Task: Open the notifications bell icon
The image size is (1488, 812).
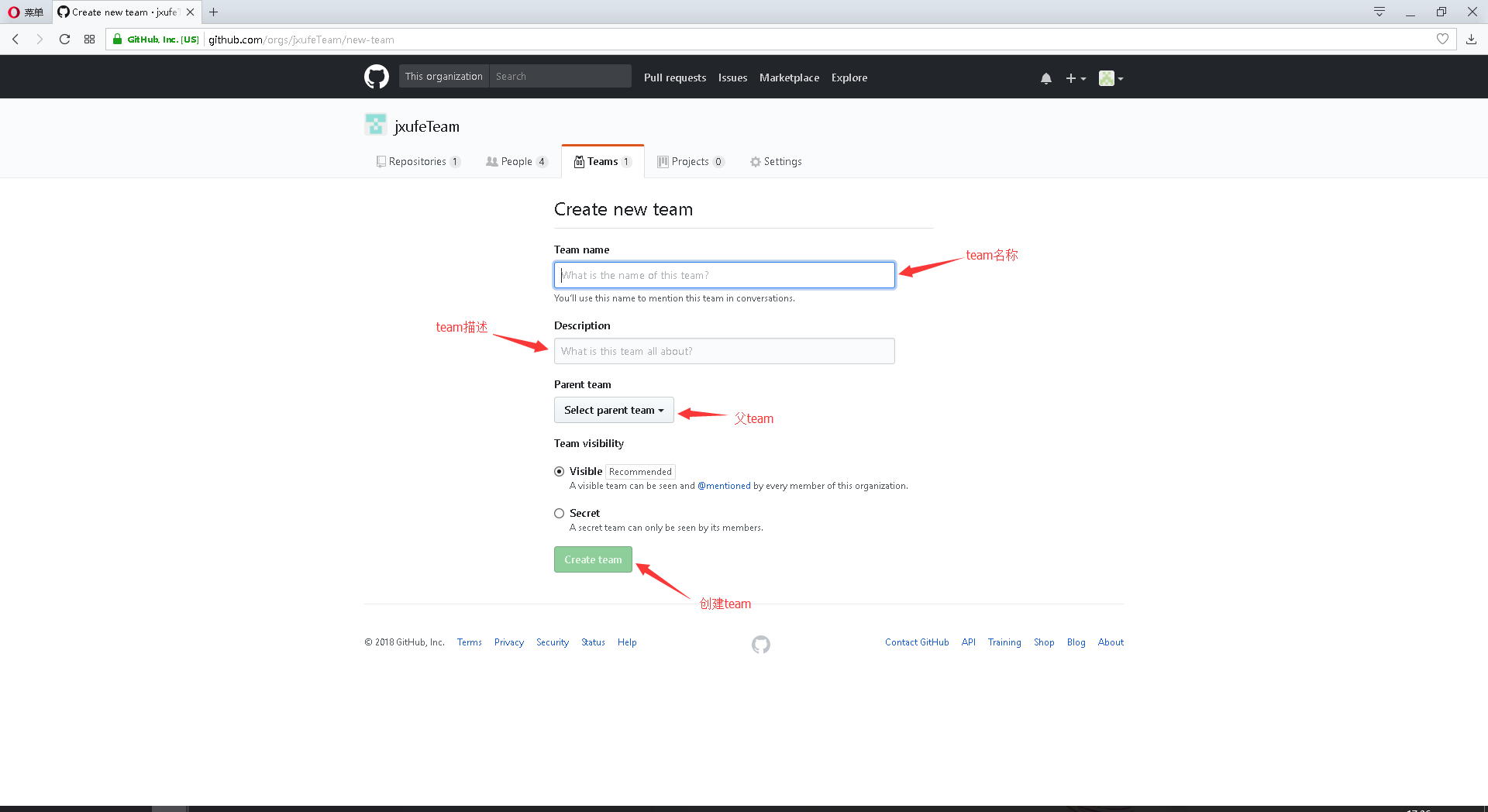Action: pyautogui.click(x=1045, y=77)
